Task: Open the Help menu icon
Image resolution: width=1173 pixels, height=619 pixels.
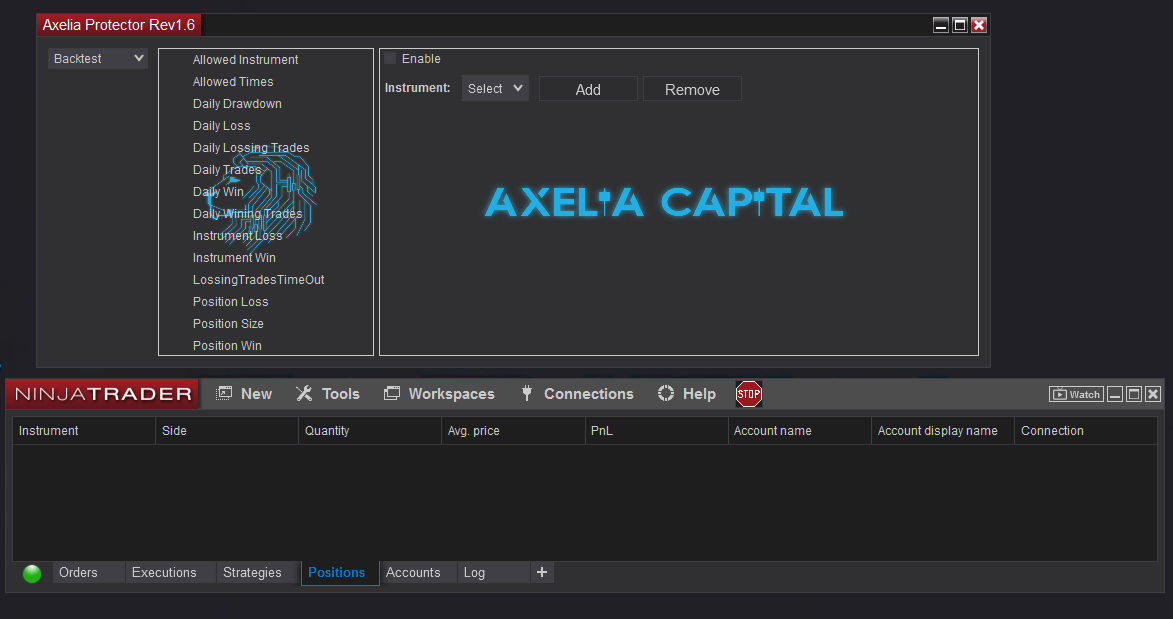Action: [x=664, y=393]
